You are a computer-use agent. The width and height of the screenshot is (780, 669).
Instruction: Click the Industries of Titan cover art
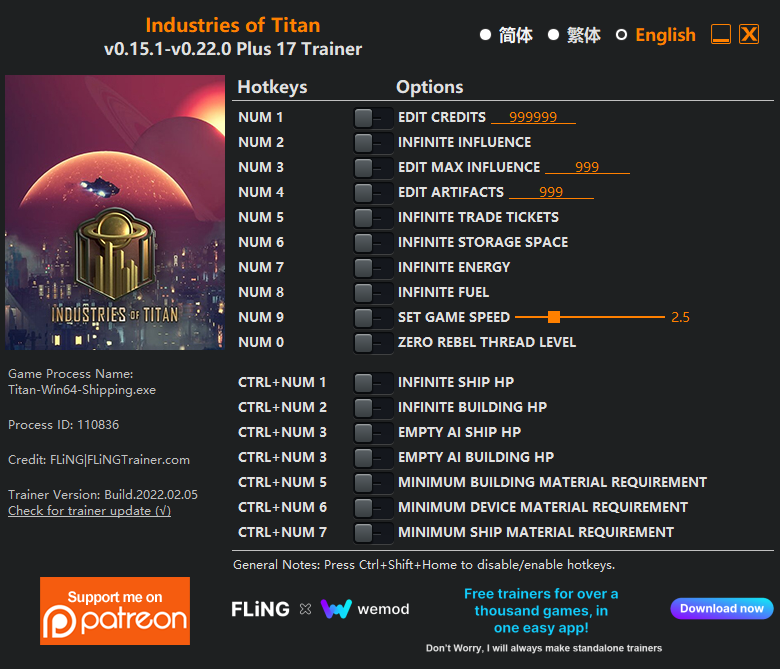(115, 212)
